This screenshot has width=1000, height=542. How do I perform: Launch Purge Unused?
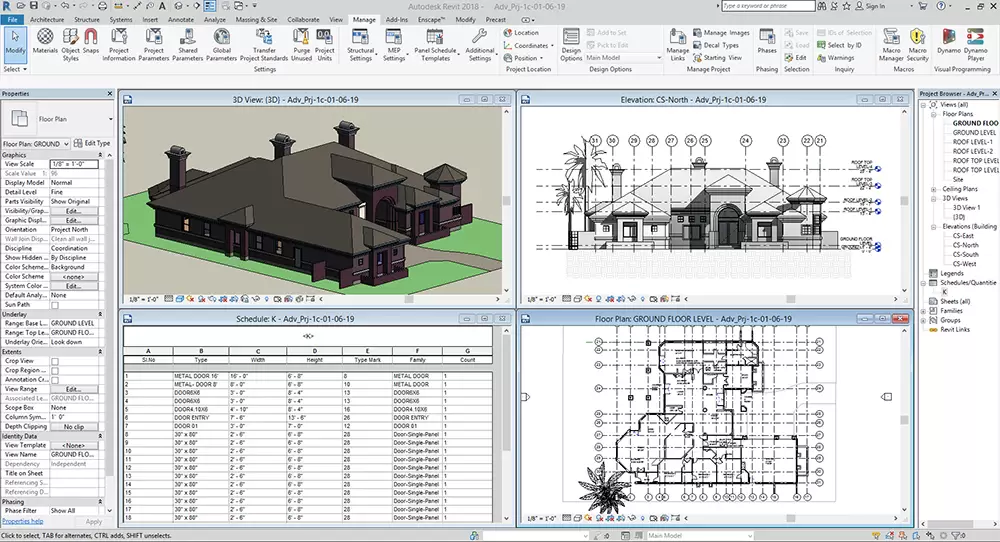tap(302, 44)
